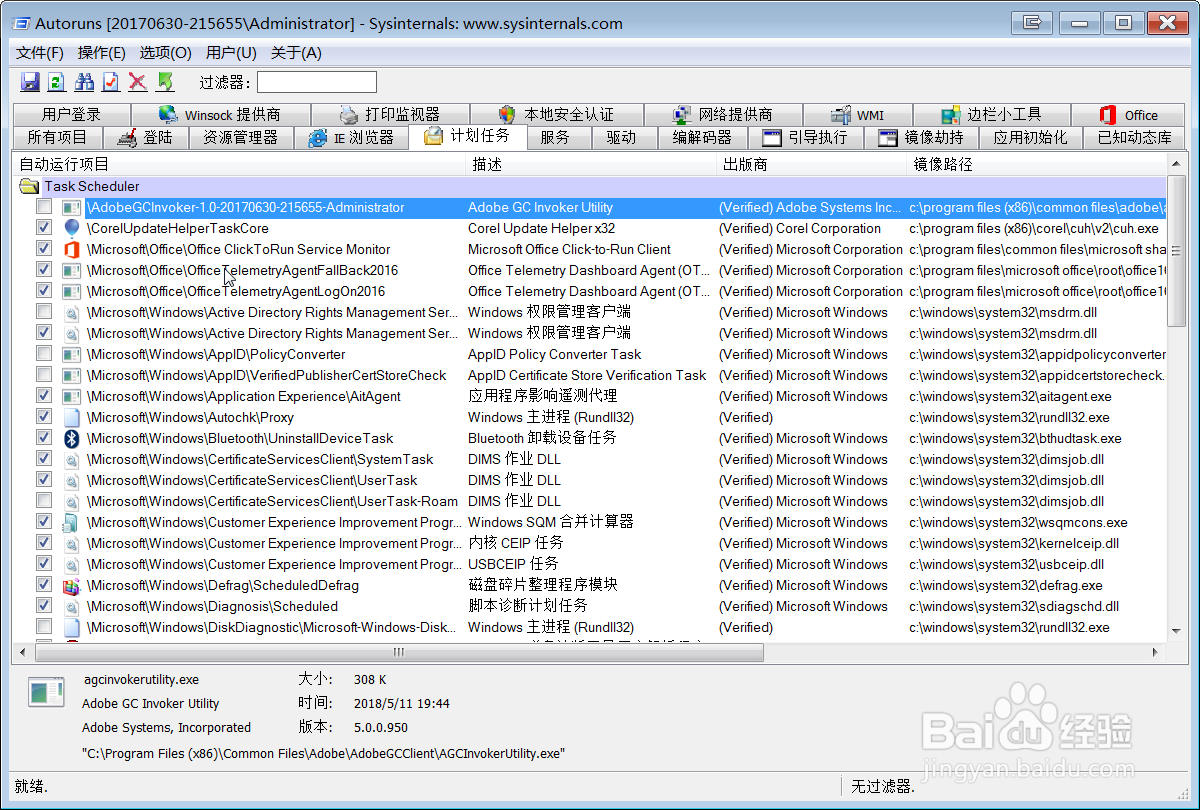
Task: Switch to the 本地安全认证 tab
Action: 556,115
